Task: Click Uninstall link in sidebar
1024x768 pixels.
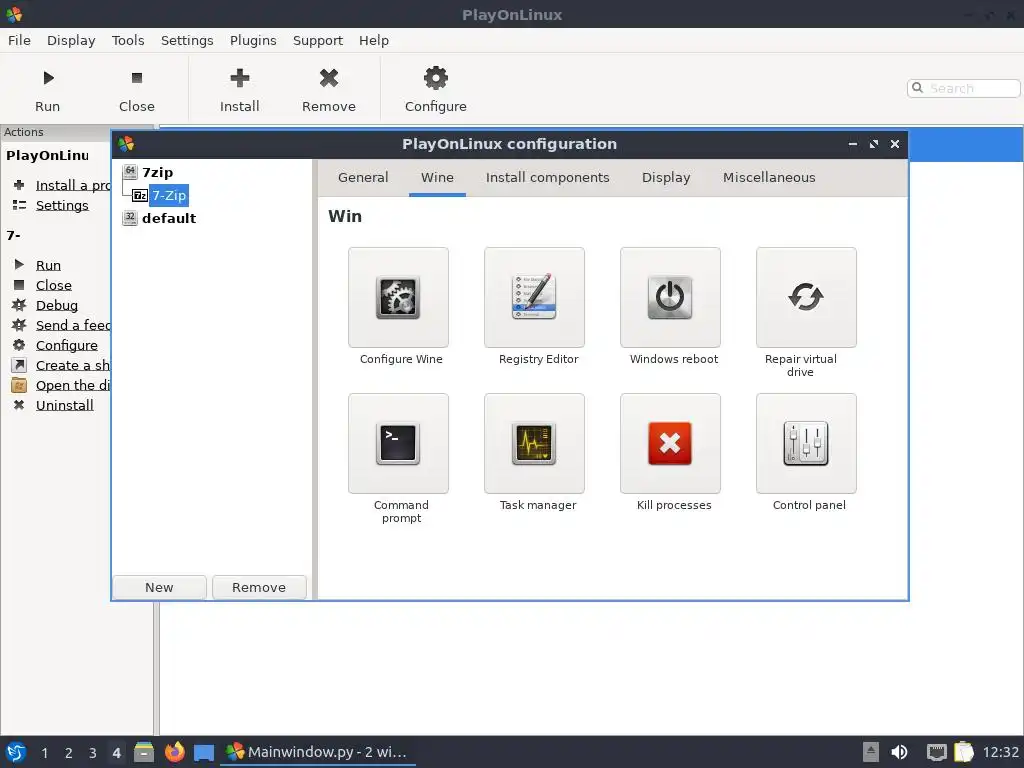Action: [65, 406]
